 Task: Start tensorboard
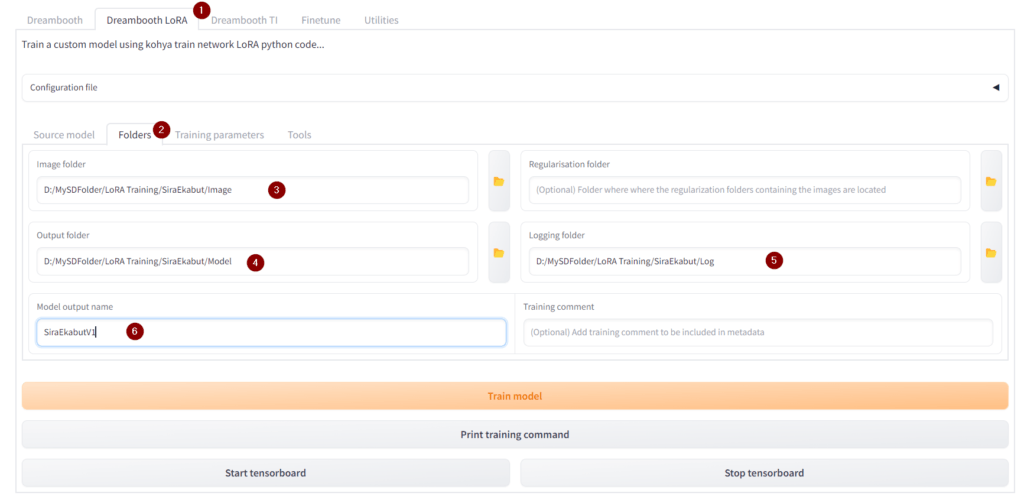[x=265, y=473]
